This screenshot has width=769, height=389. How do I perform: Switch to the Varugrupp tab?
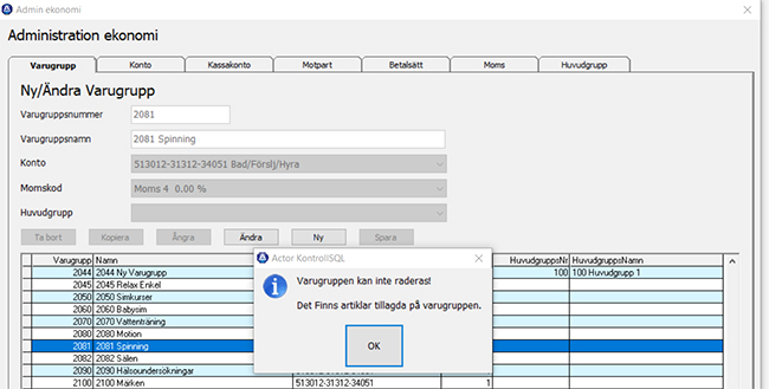coord(52,66)
